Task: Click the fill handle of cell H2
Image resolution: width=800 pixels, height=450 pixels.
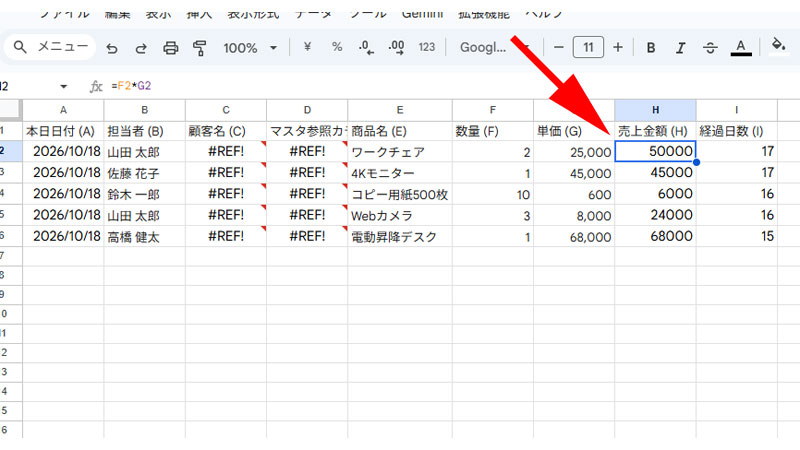Action: pyautogui.click(x=696, y=162)
